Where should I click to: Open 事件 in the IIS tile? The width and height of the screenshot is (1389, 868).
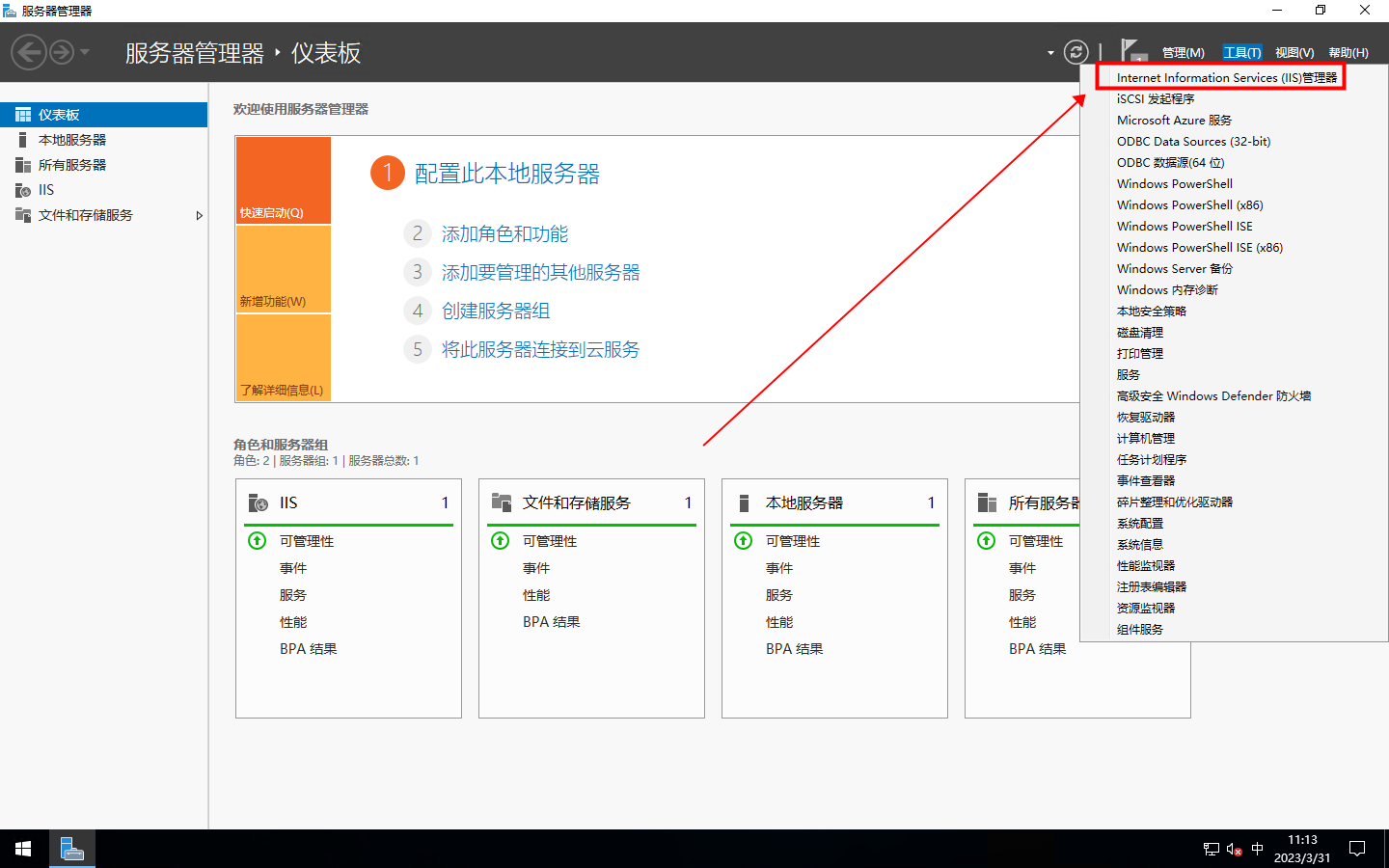pyautogui.click(x=293, y=568)
